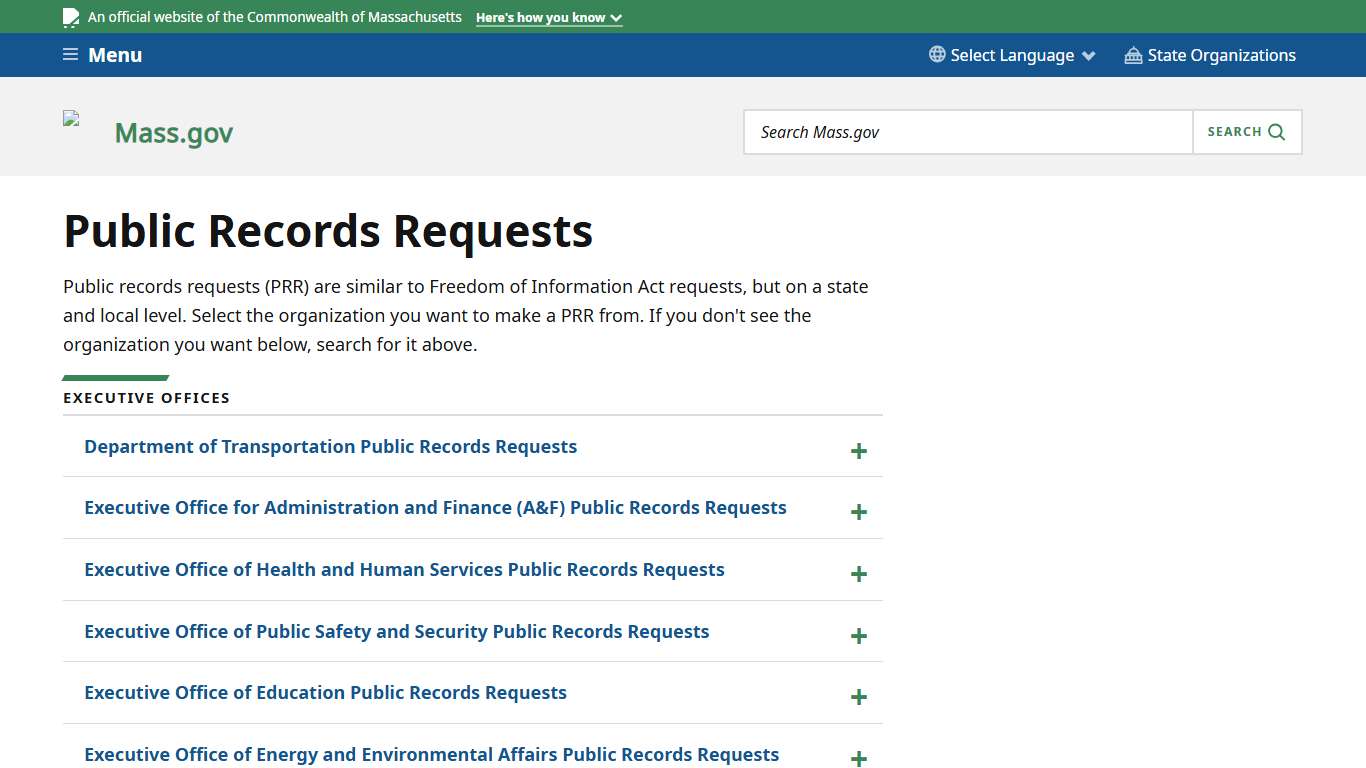Open the Menu item in the navigation bar
This screenshot has height=768, width=1366.
pos(115,55)
